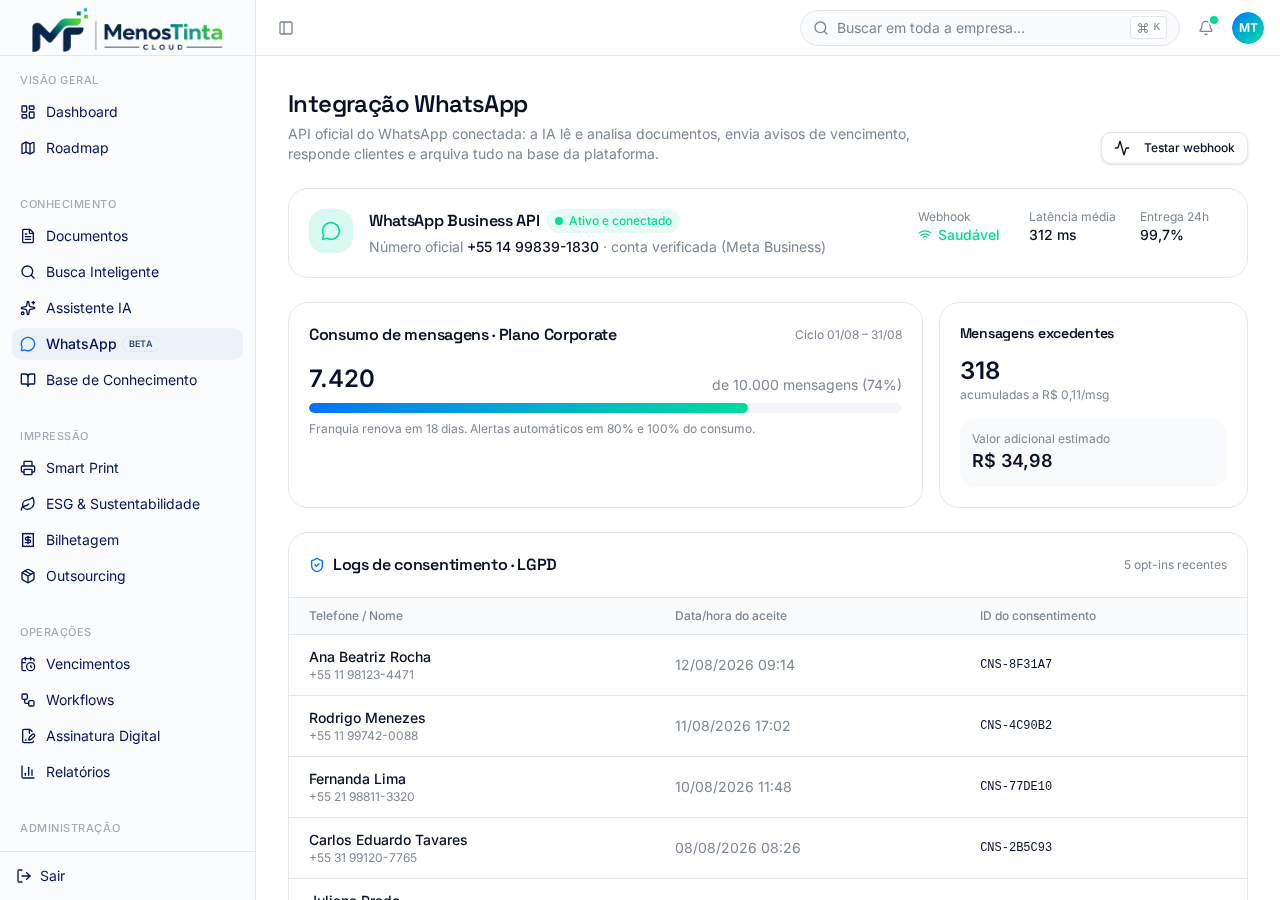Viewport: 1280px width, 900px height.
Task: Click consent ID CNS-77DE10
Action: click(x=1016, y=787)
